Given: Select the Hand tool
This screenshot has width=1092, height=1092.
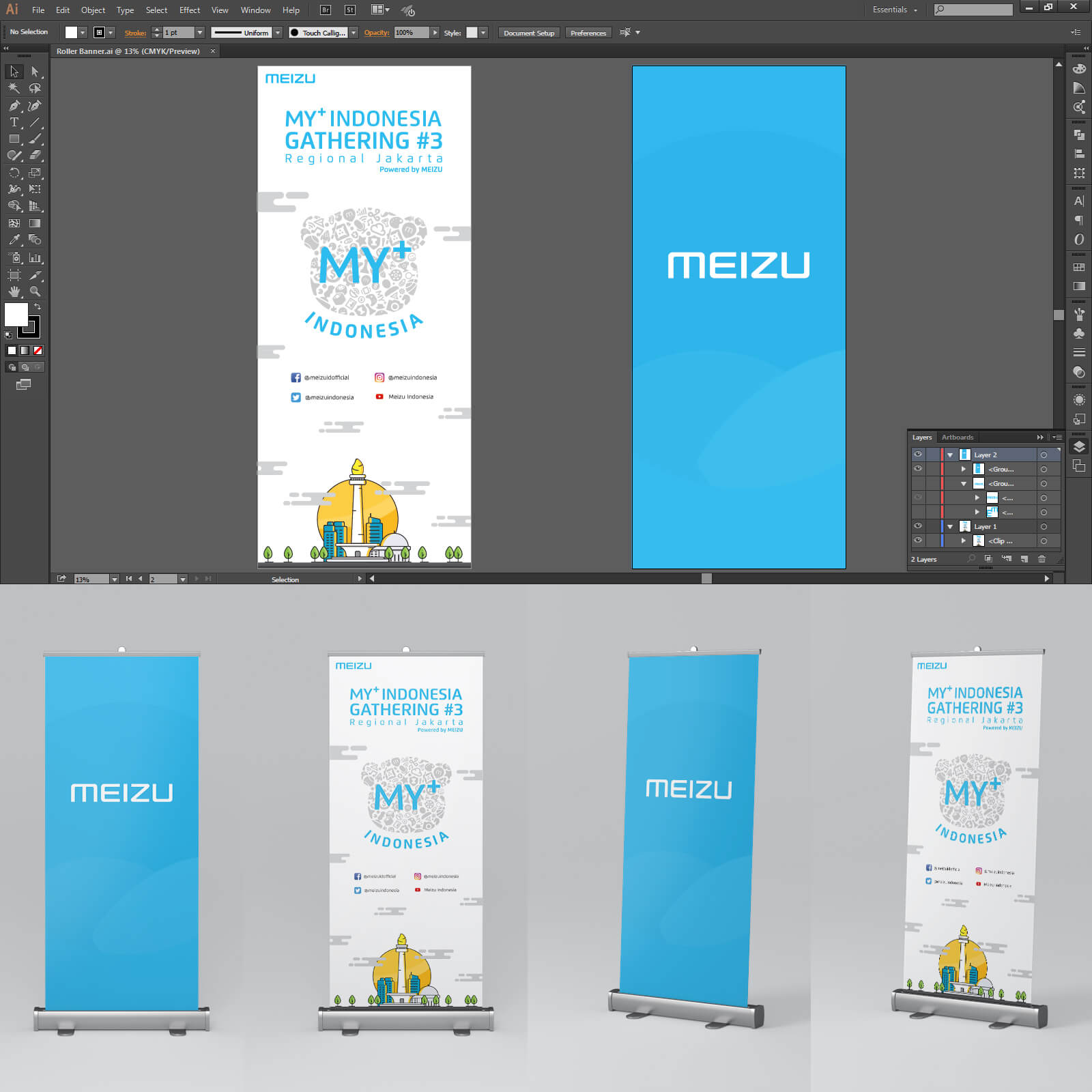Looking at the screenshot, I should [14, 291].
